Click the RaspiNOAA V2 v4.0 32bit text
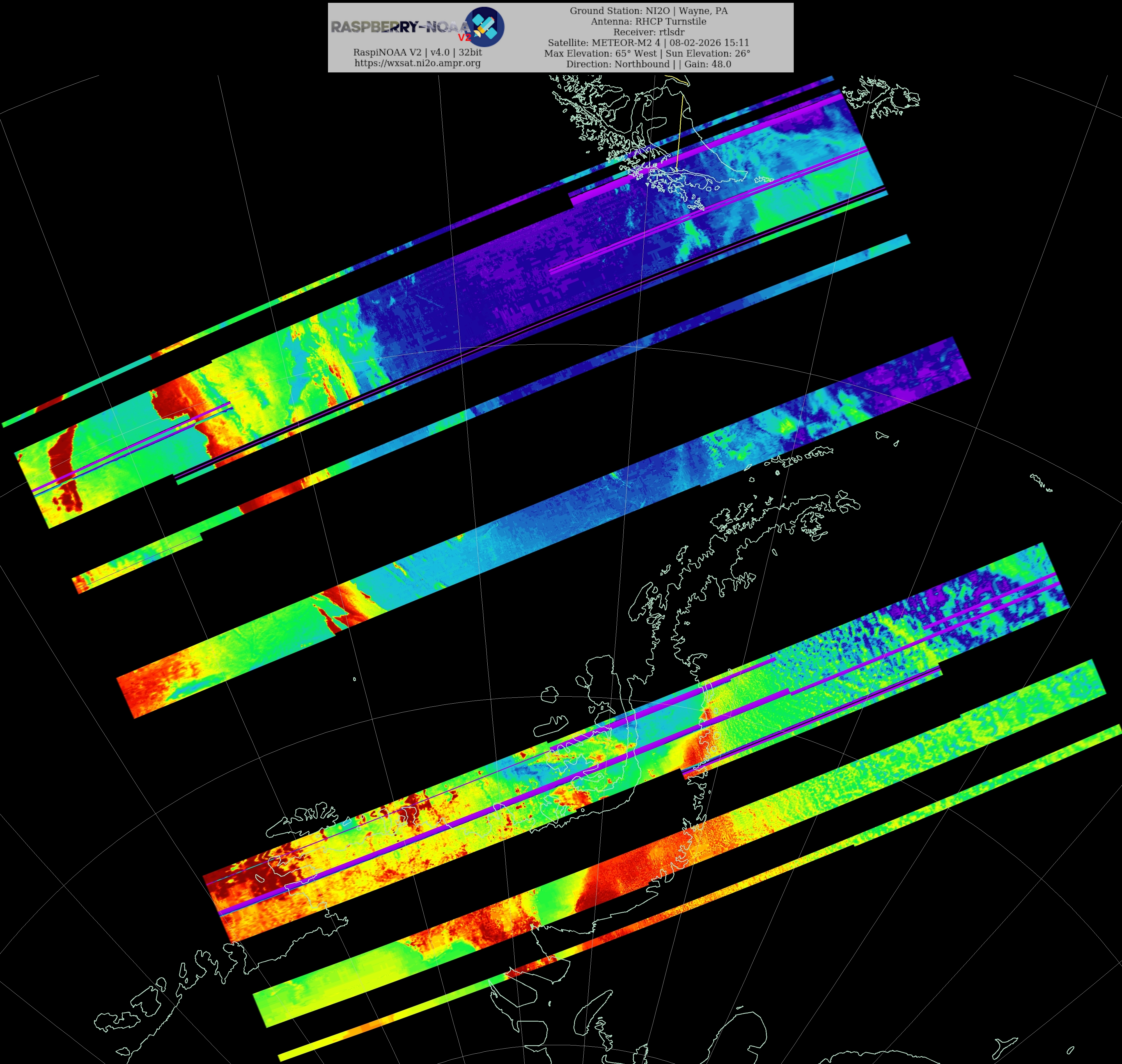 [x=417, y=52]
